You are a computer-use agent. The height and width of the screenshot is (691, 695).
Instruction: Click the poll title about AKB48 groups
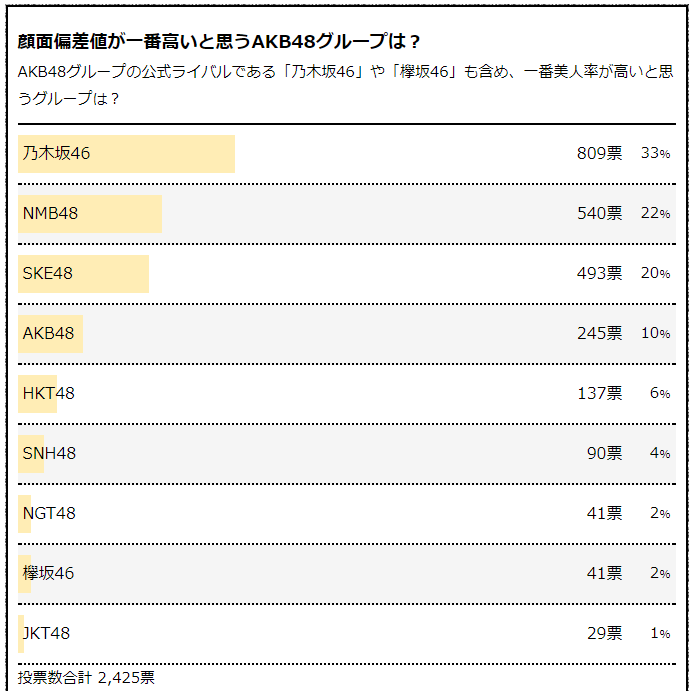219,42
